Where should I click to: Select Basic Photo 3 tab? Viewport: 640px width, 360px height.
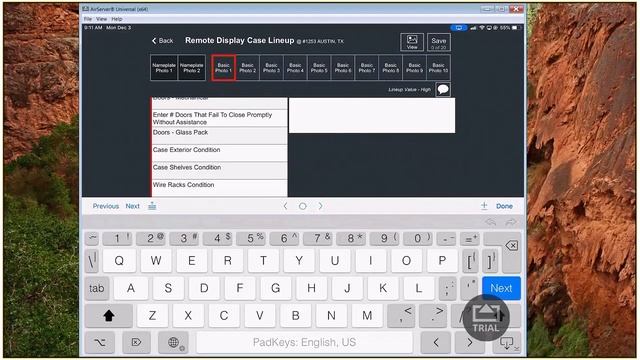click(271, 68)
